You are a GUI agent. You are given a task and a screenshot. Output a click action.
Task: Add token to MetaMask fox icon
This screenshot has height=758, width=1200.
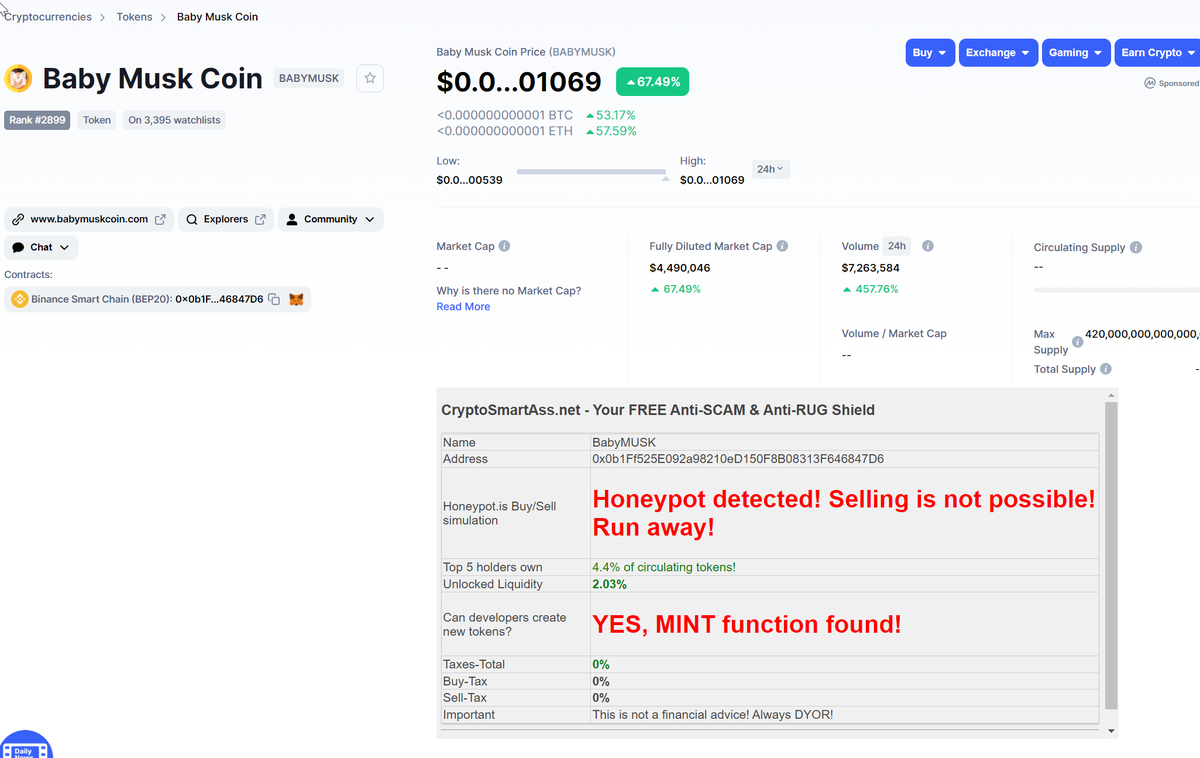(x=296, y=299)
